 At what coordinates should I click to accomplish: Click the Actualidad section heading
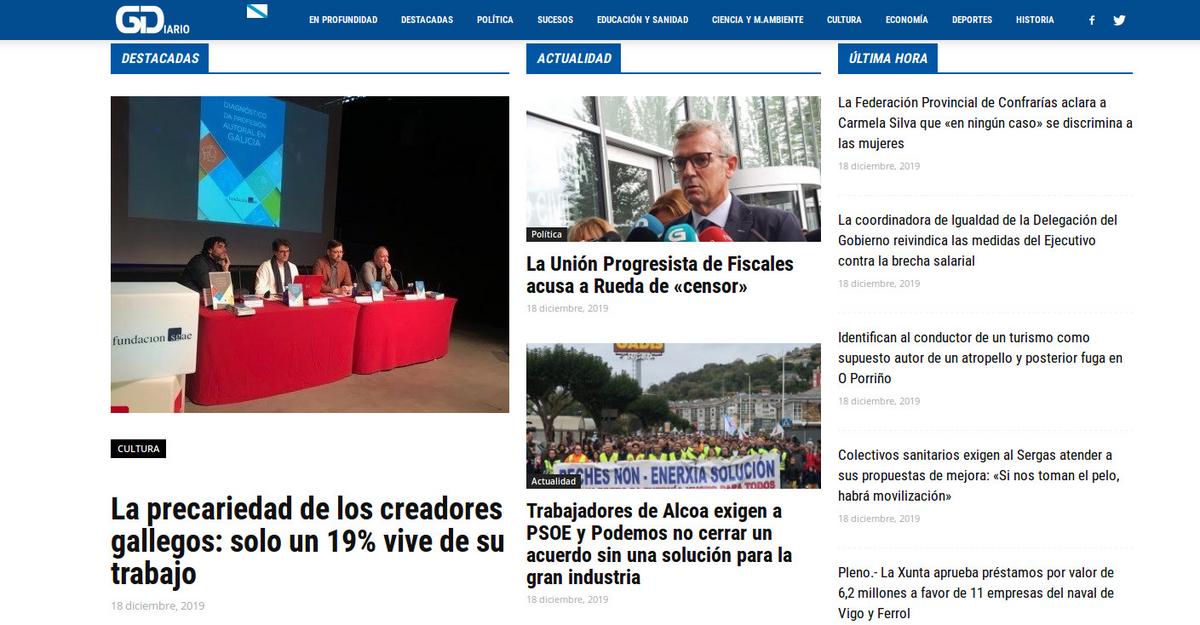[x=574, y=58]
